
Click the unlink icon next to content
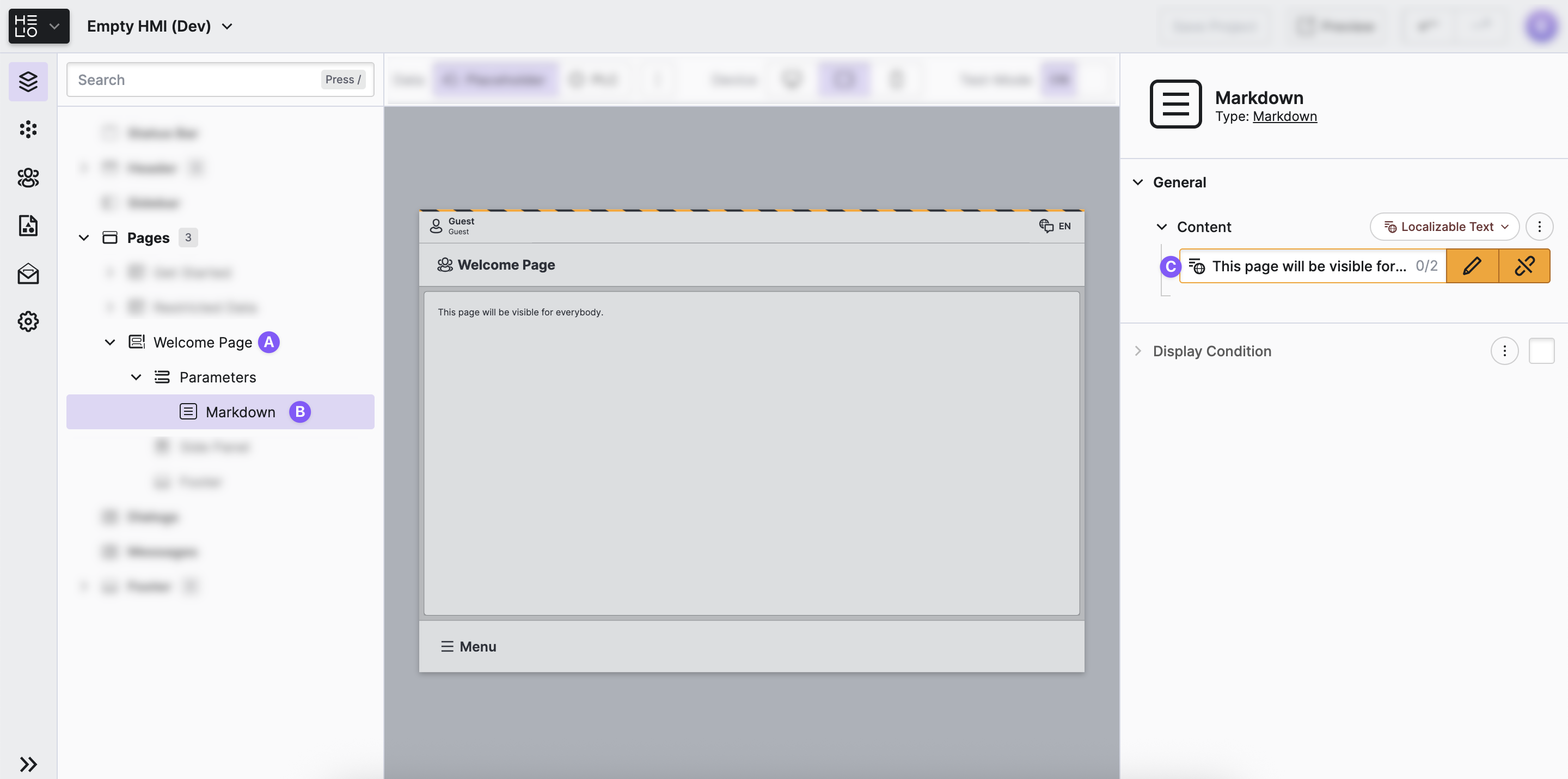1524,266
